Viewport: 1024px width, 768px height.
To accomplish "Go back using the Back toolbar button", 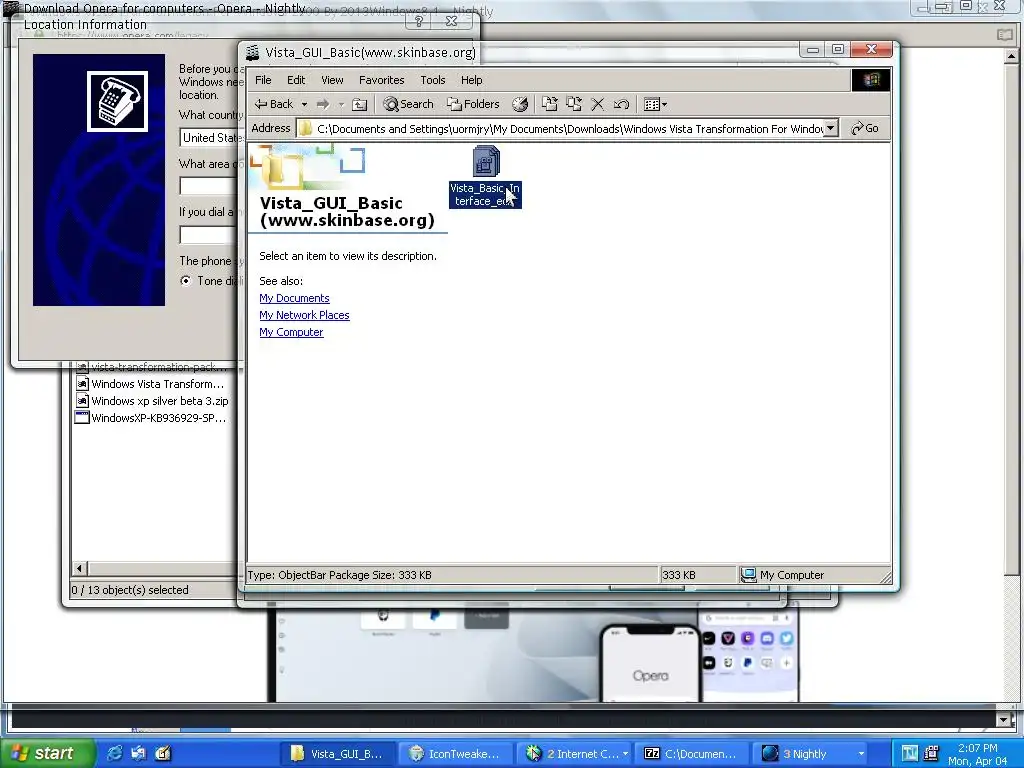I will [x=274, y=104].
